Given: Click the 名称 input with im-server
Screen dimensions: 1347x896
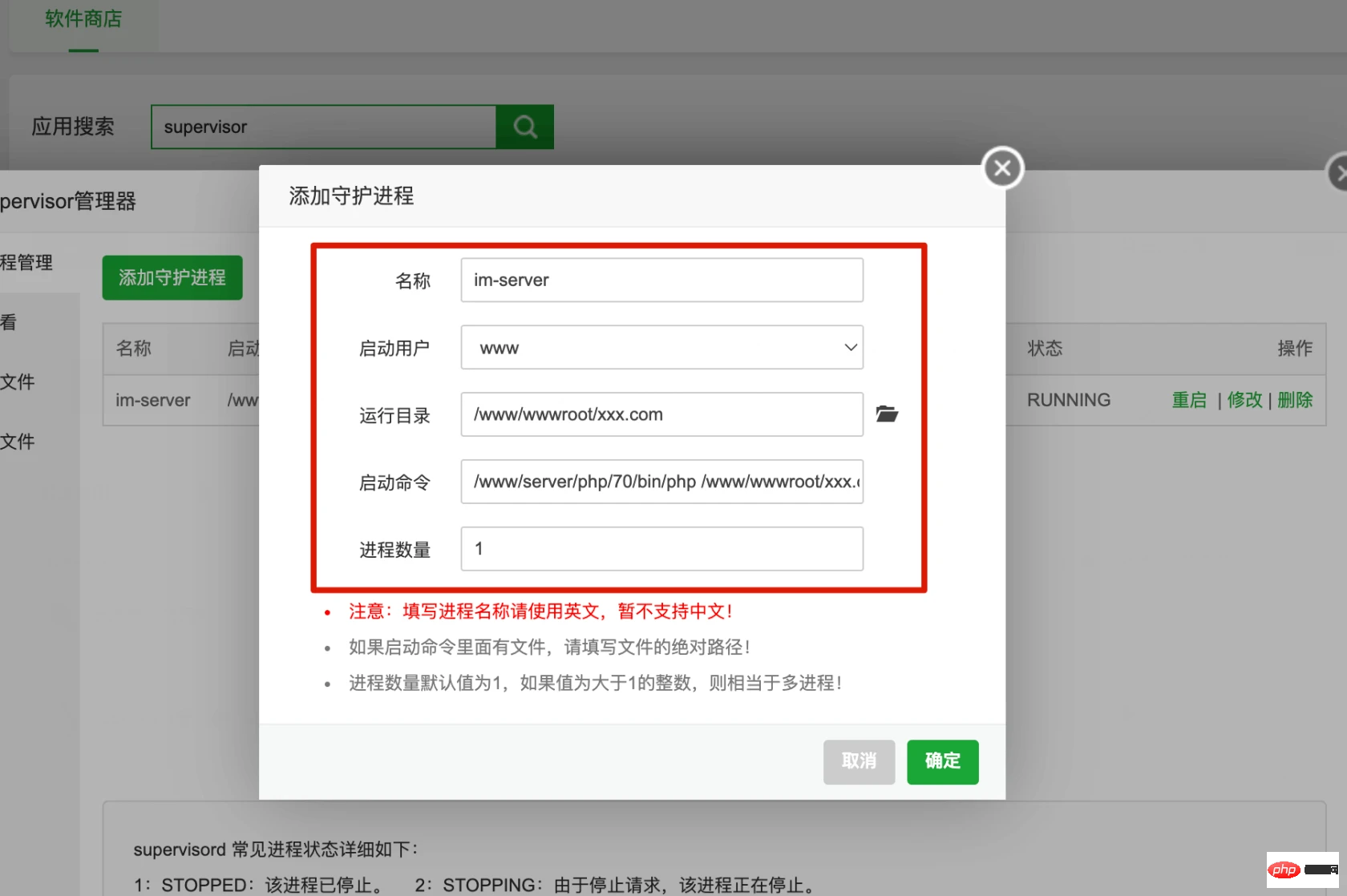Looking at the screenshot, I should 661,280.
